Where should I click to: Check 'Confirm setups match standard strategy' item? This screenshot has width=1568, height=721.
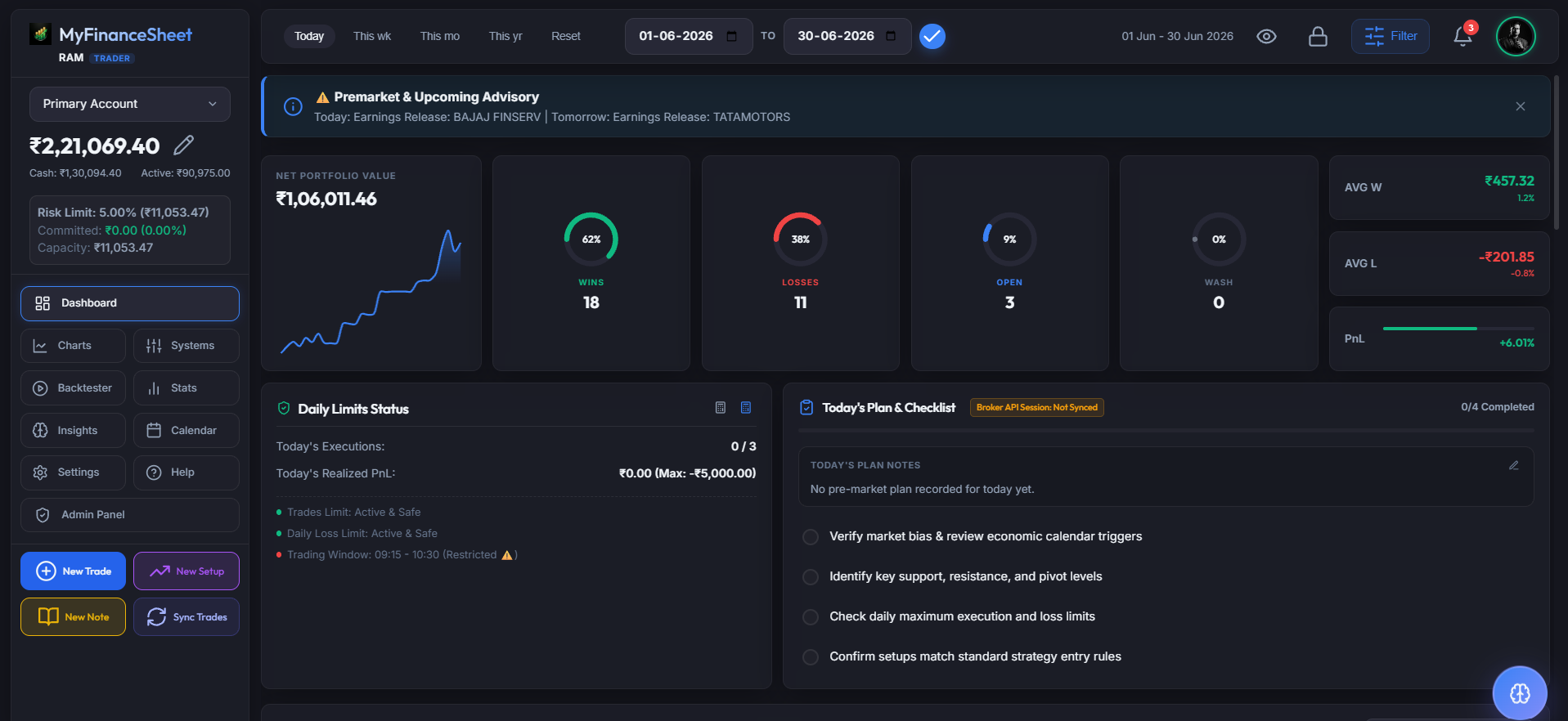click(x=811, y=657)
